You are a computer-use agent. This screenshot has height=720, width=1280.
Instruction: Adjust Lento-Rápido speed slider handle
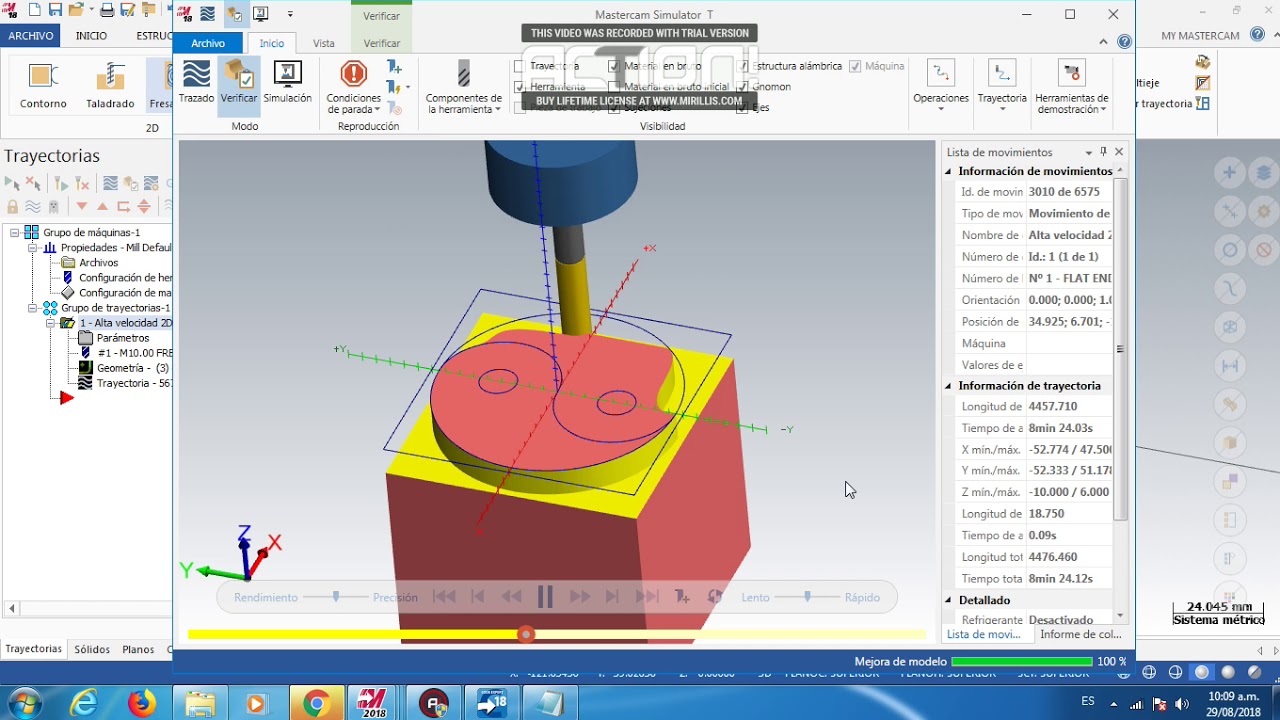pyautogui.click(x=808, y=597)
